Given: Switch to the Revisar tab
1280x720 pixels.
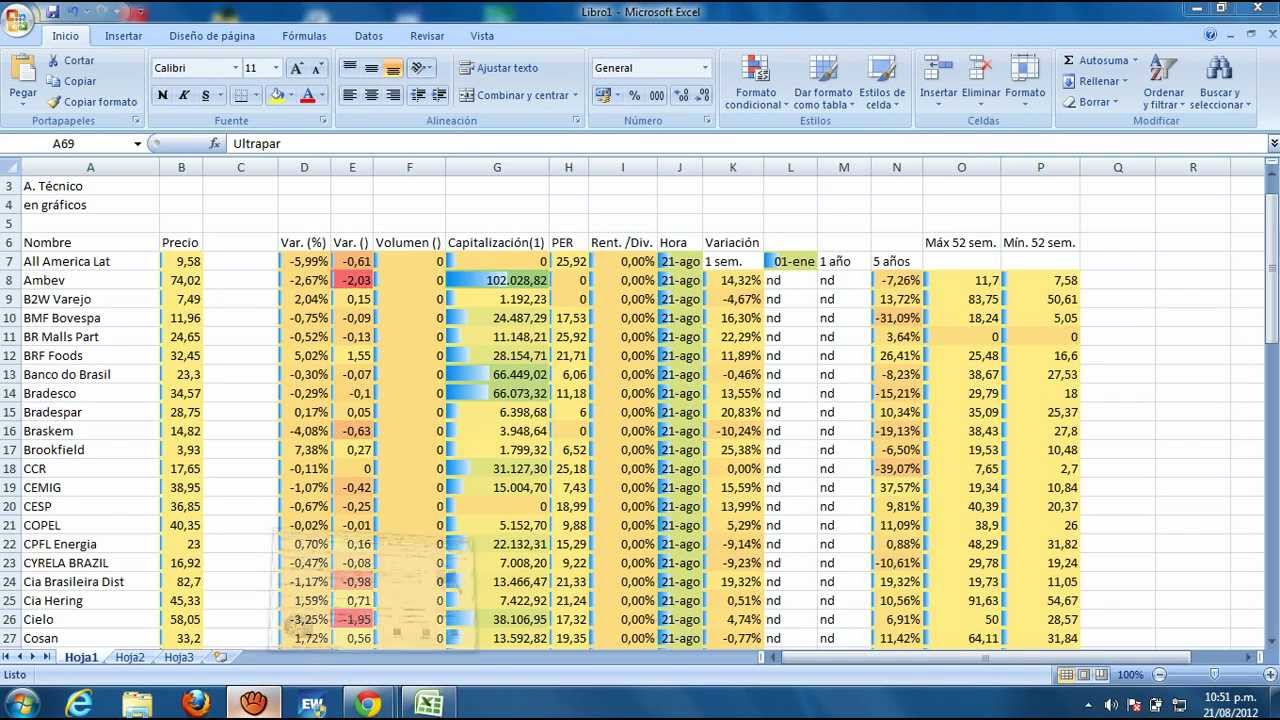Looking at the screenshot, I should (427, 36).
